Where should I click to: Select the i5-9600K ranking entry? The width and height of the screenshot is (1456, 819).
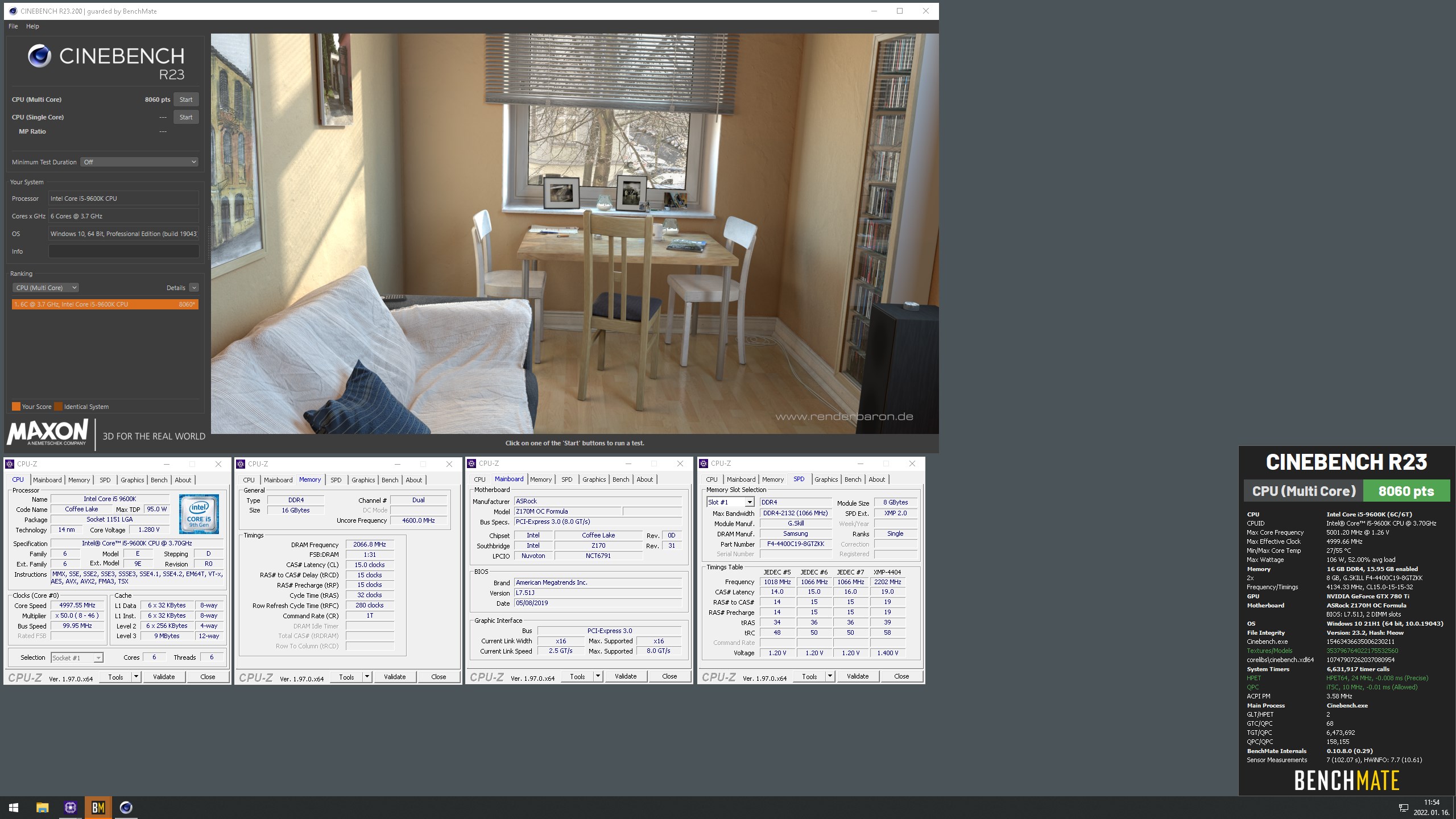105,304
